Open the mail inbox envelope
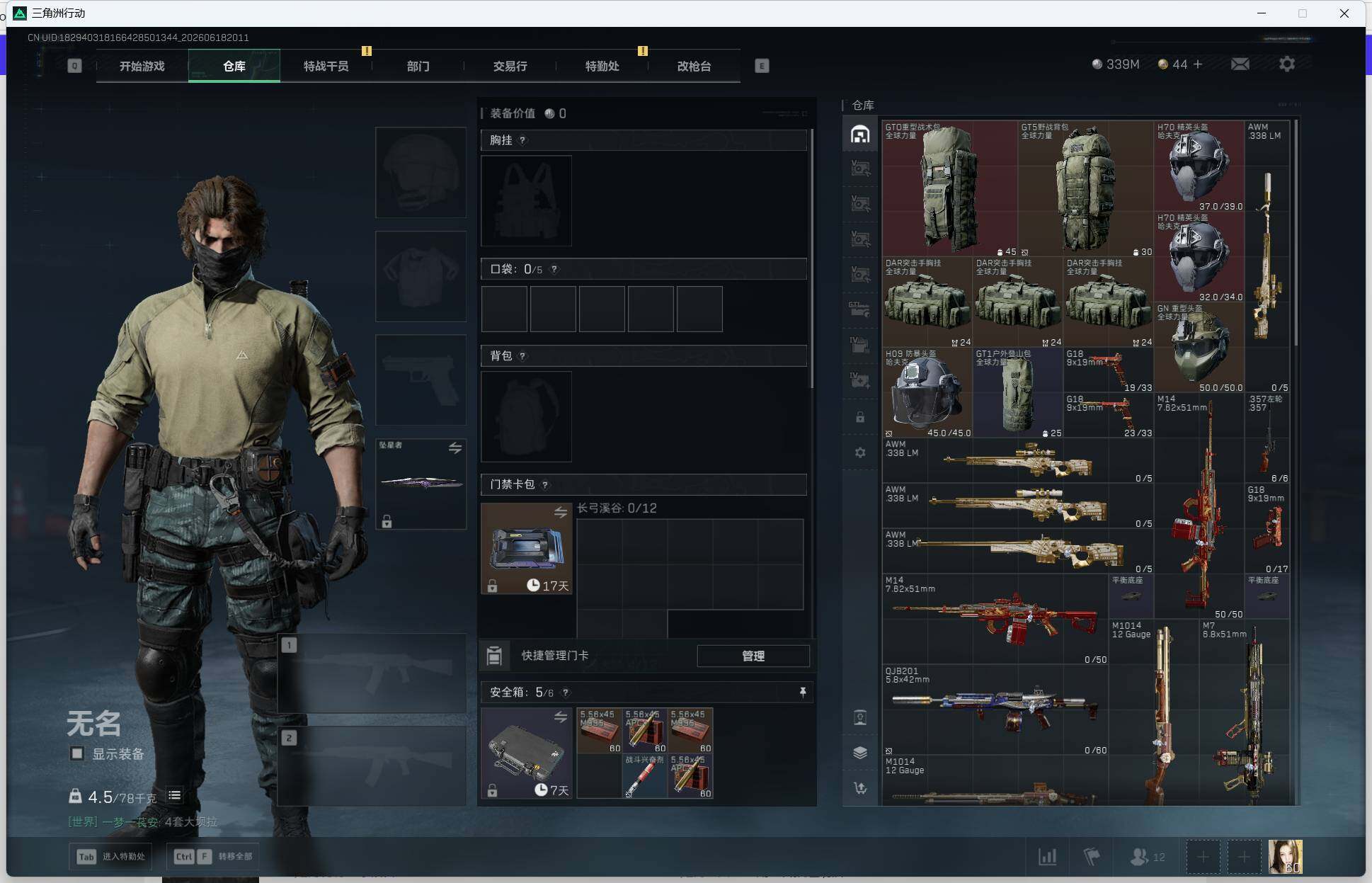This screenshot has height=883, width=1372. coord(1240,64)
